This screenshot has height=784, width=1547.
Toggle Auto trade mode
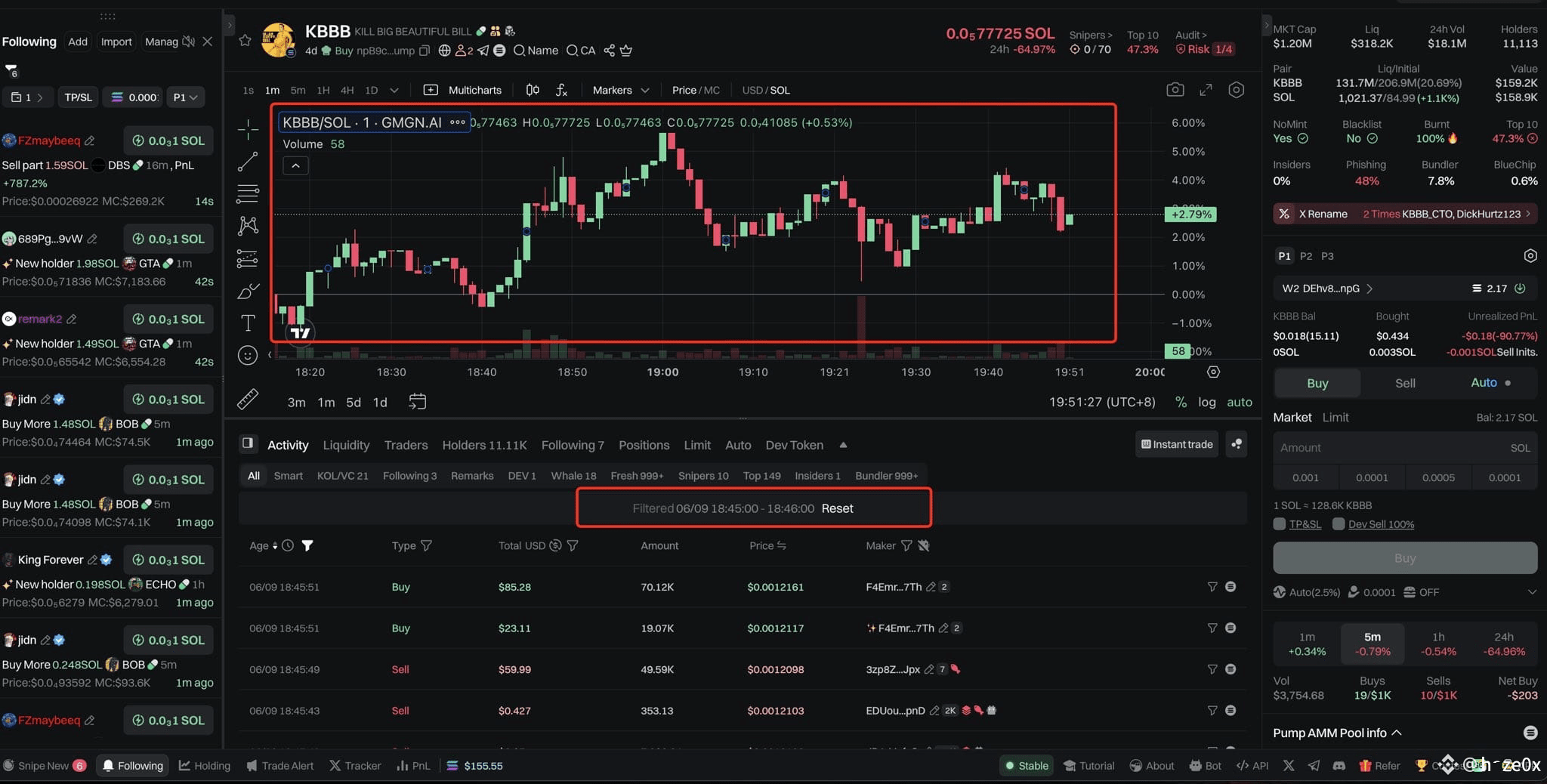coord(1490,382)
